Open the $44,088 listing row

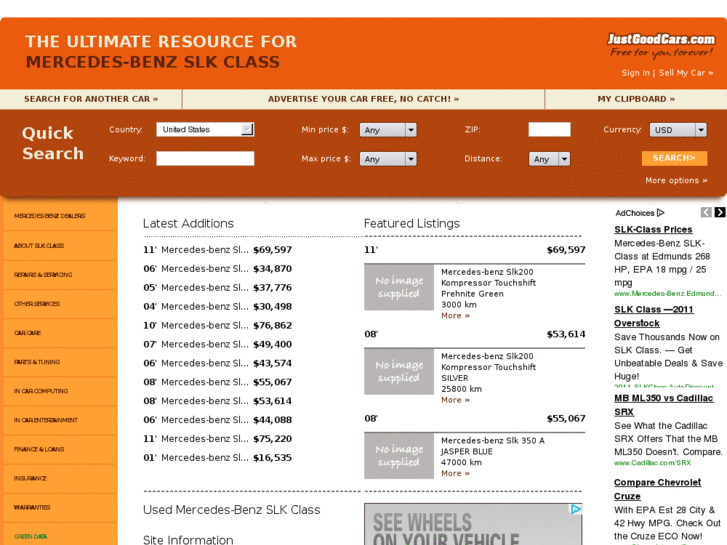click(217, 420)
